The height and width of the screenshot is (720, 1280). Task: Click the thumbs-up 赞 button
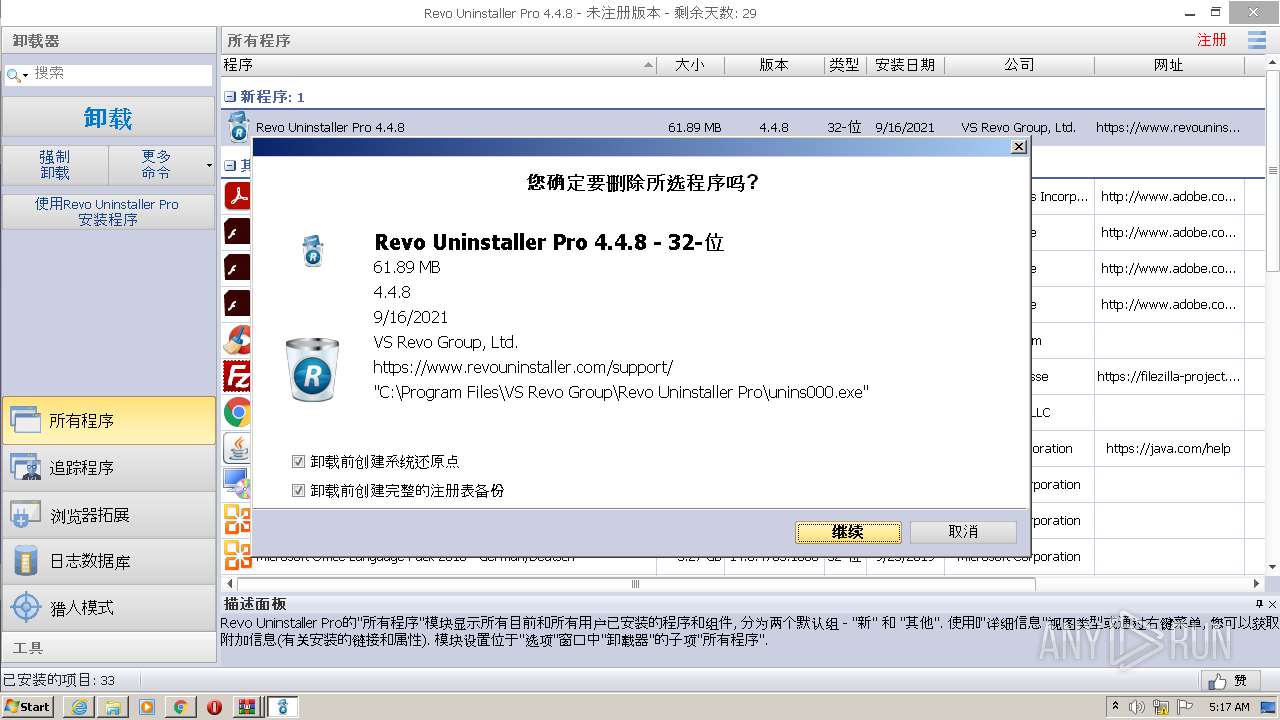pyautogui.click(x=1229, y=681)
